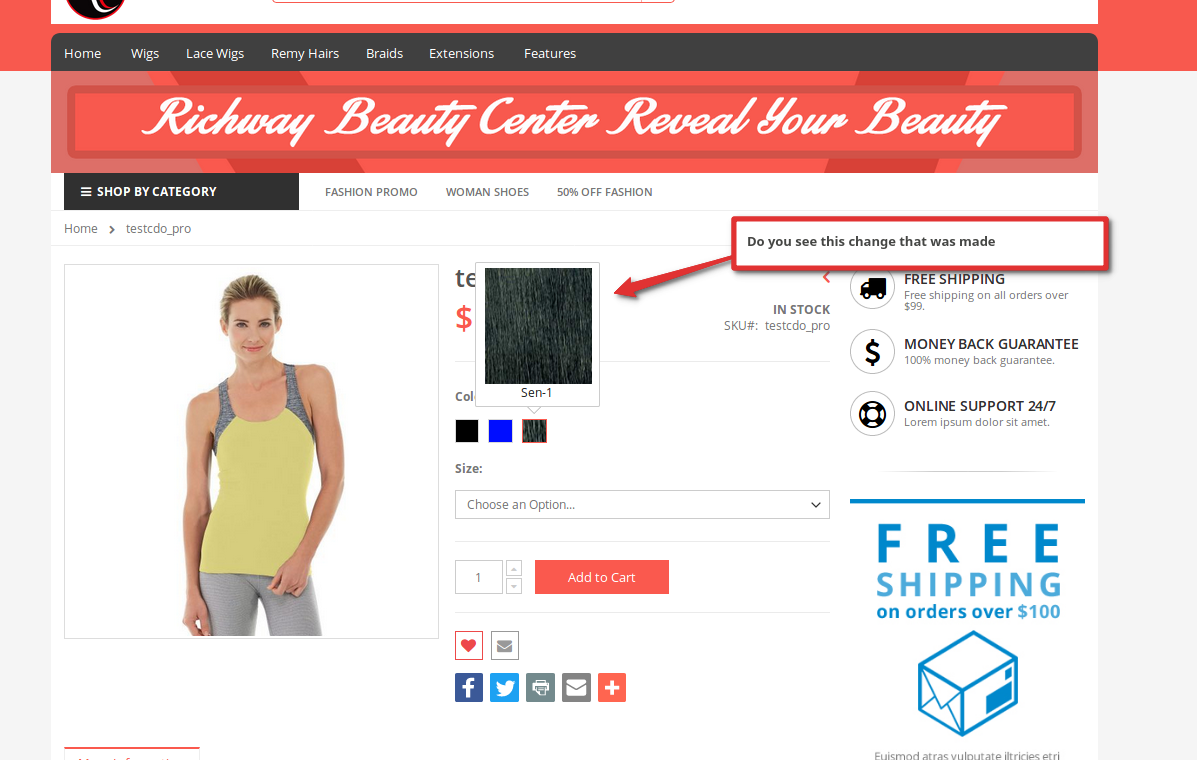Open the Lace Wigs menu

click(x=215, y=53)
